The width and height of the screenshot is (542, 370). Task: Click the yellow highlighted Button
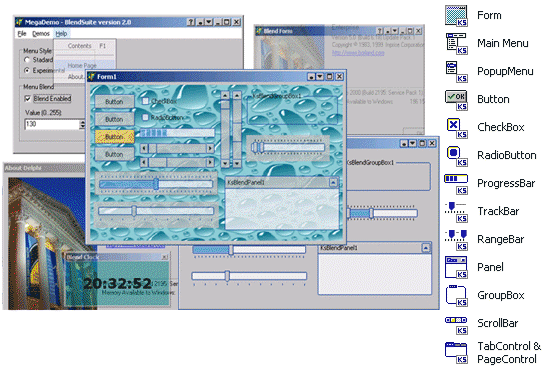click(x=114, y=137)
